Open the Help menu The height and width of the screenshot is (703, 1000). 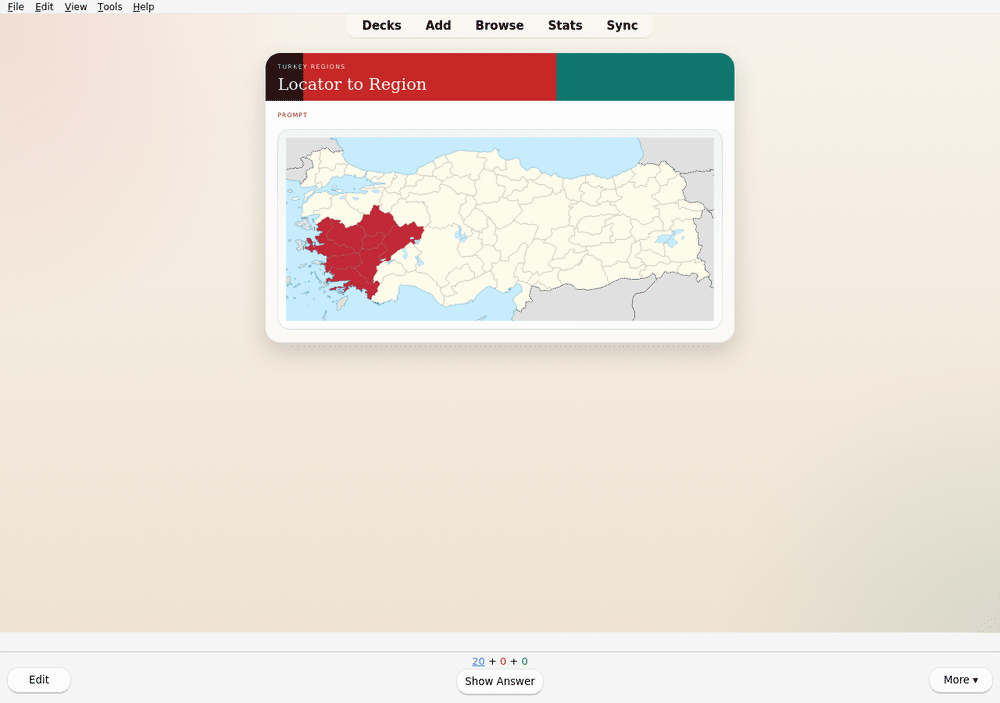click(x=143, y=6)
